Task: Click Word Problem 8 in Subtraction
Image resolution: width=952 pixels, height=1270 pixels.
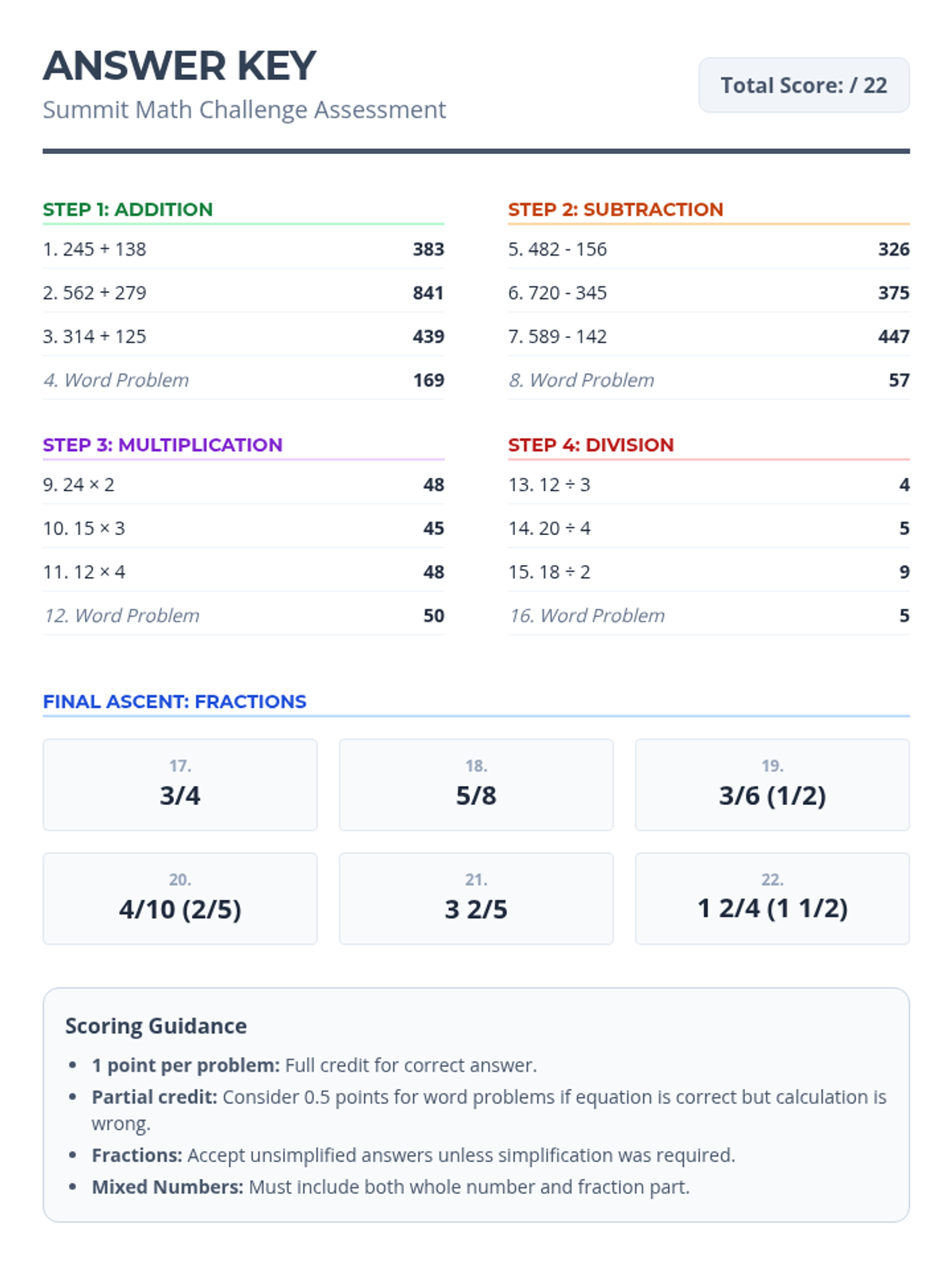Action: (581, 380)
